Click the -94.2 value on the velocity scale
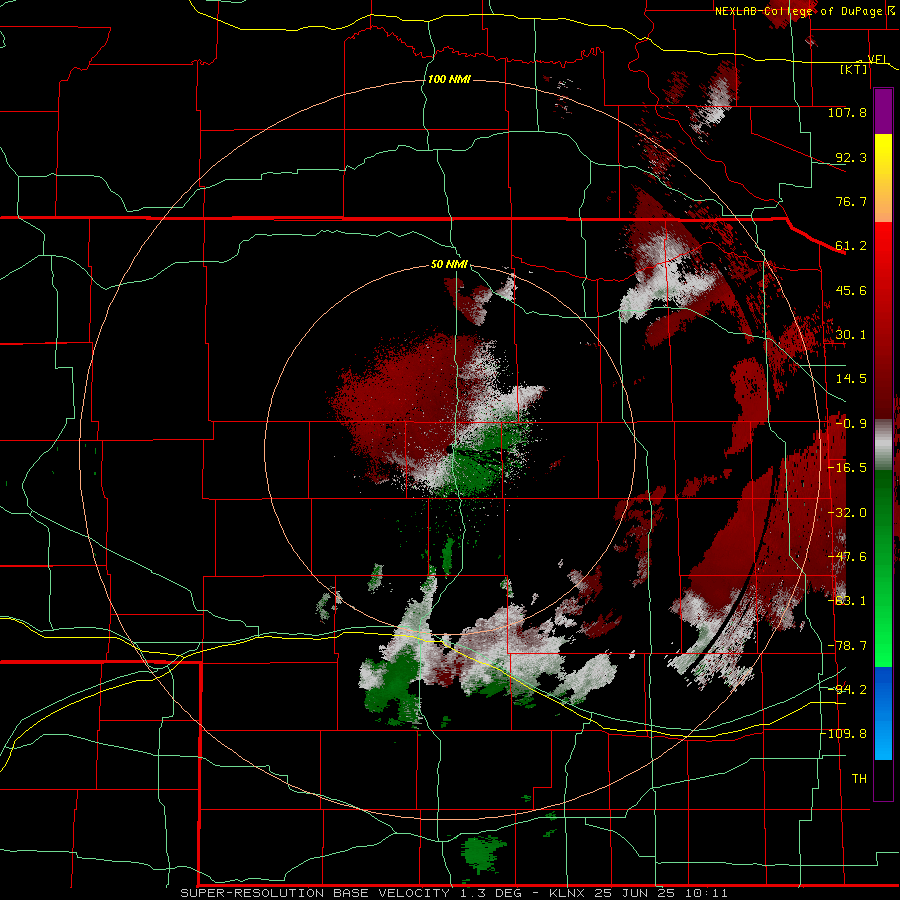Viewport: 900px width, 900px height. pyautogui.click(x=847, y=689)
